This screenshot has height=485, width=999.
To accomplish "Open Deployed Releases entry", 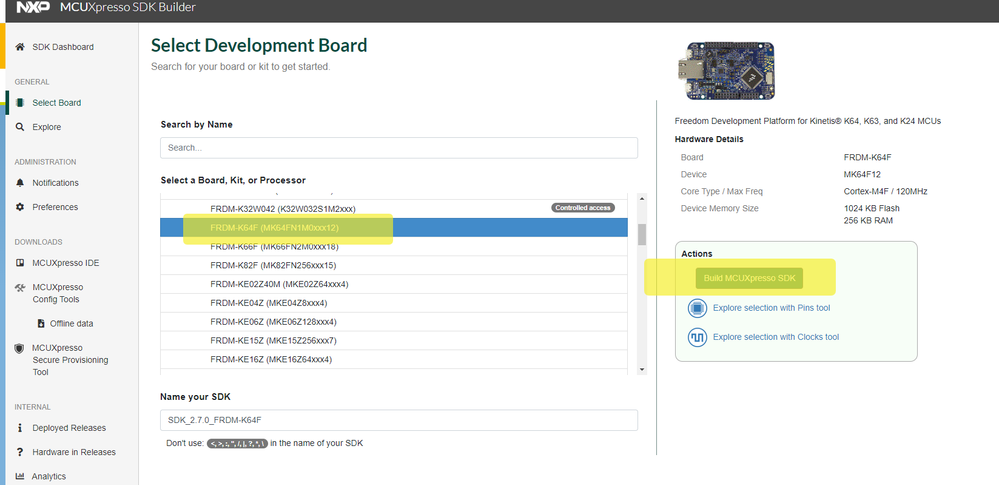I will pyautogui.click(x=69, y=428).
